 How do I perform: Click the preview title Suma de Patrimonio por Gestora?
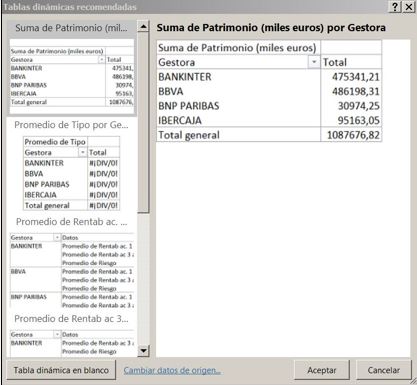[271, 28]
